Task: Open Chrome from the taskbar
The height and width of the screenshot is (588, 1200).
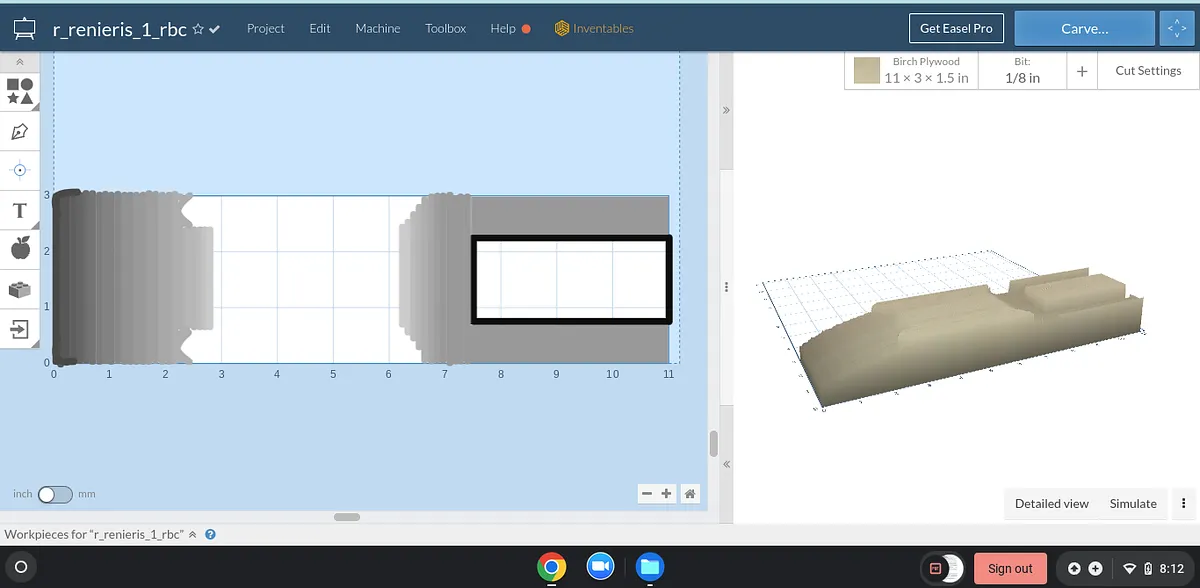Action: 550,568
